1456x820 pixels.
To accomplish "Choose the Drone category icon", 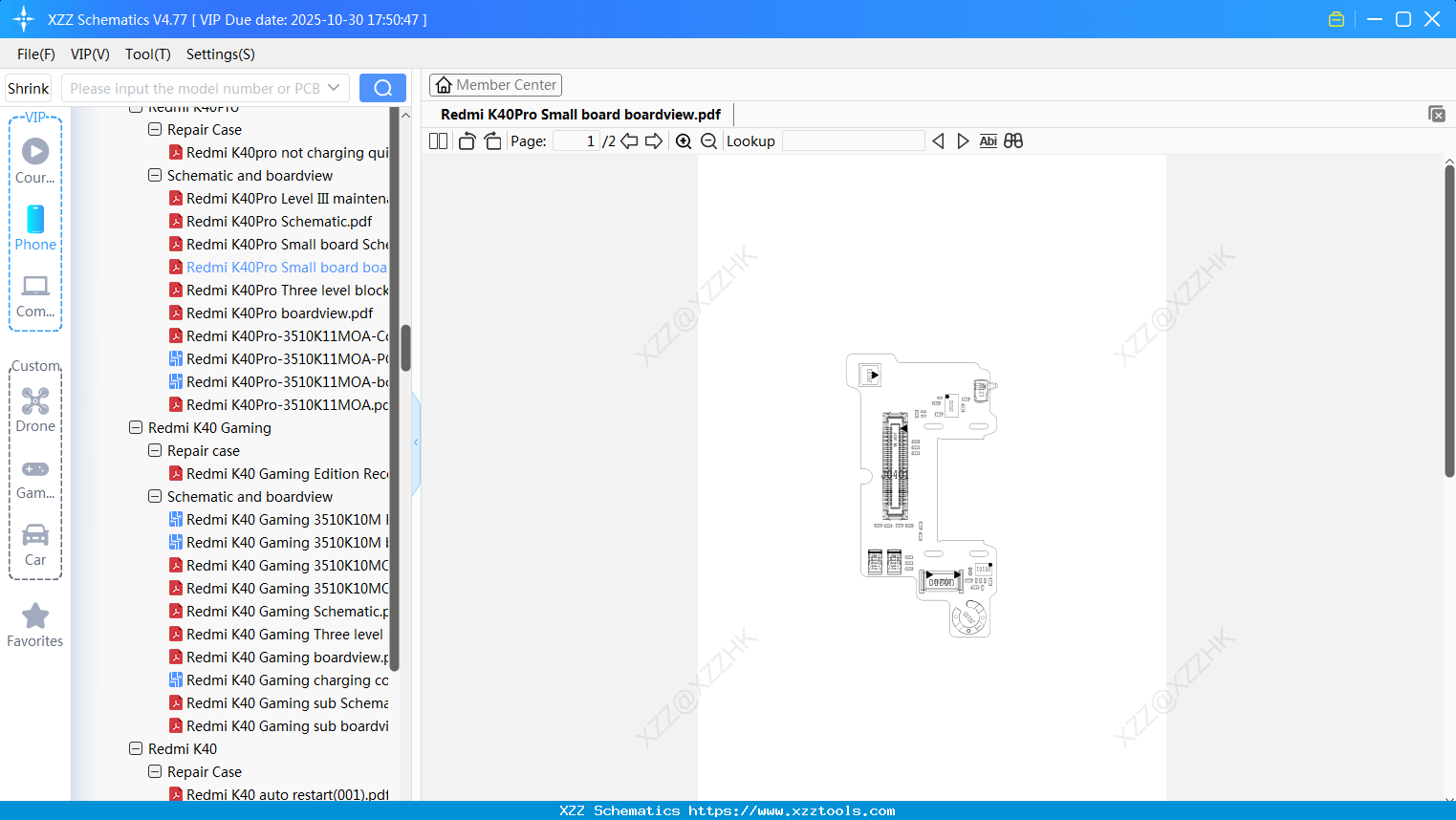I will tap(35, 410).
